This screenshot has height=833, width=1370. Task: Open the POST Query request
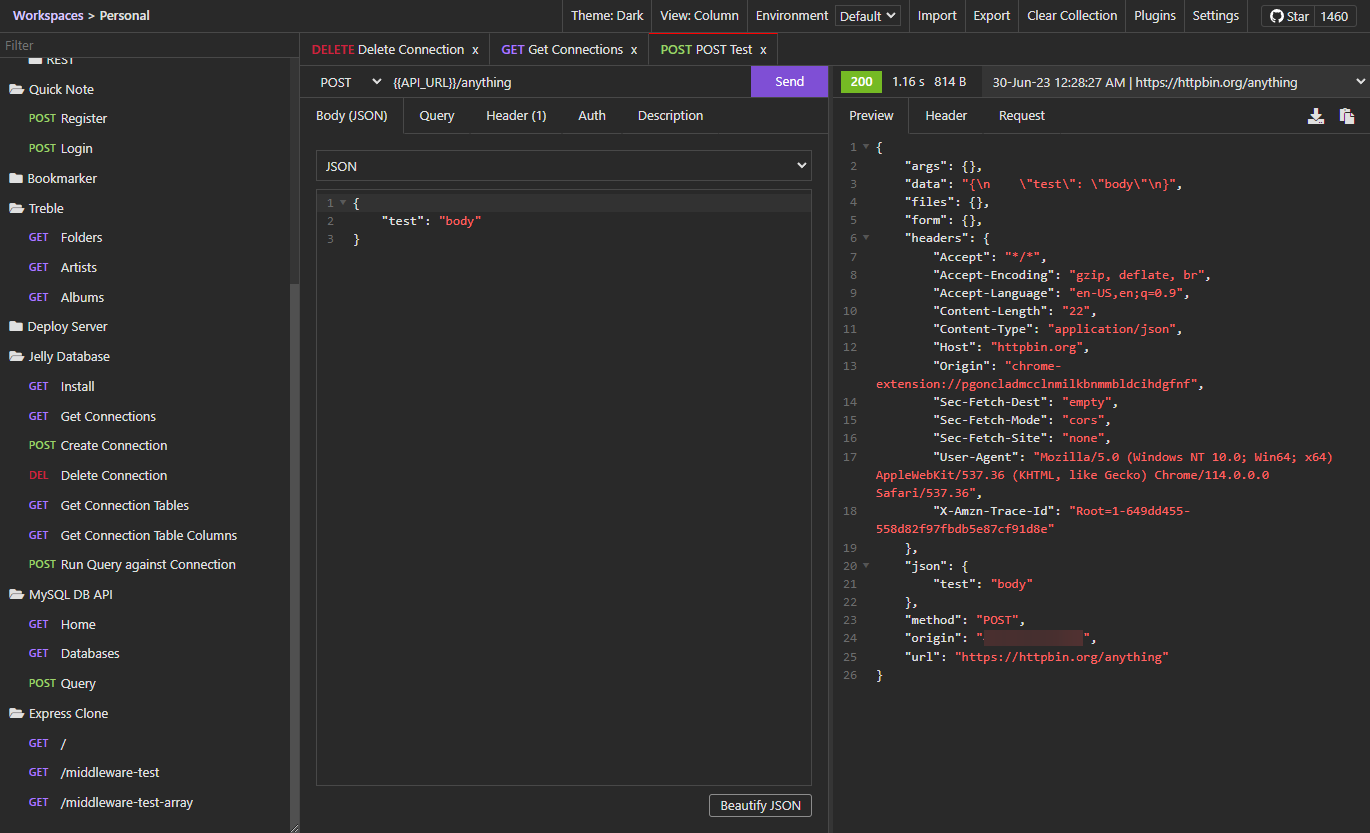tap(62, 684)
